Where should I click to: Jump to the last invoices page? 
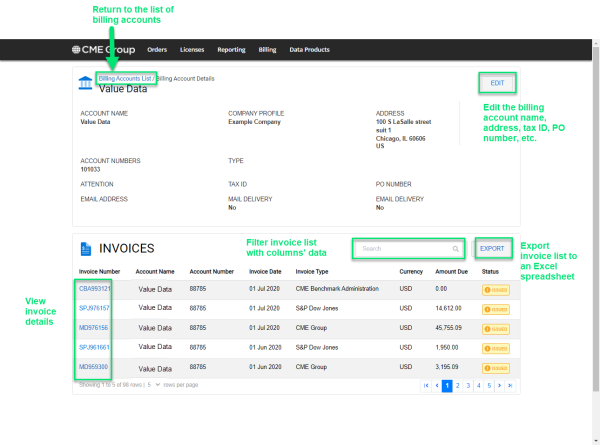coord(510,385)
